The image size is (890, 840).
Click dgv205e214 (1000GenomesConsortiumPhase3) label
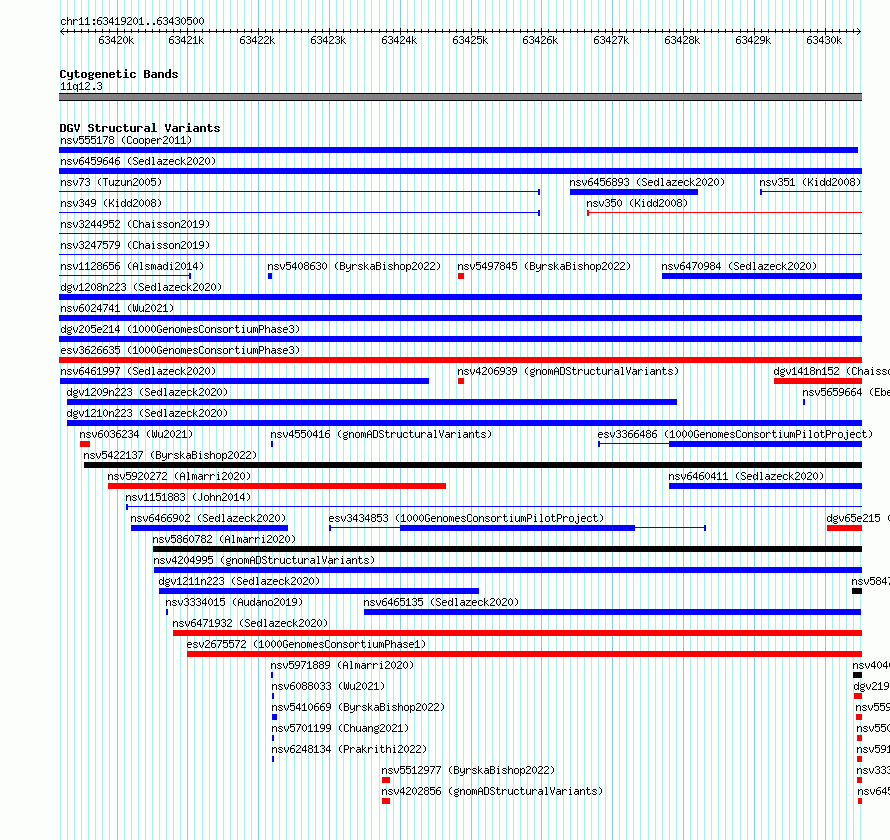coord(180,329)
